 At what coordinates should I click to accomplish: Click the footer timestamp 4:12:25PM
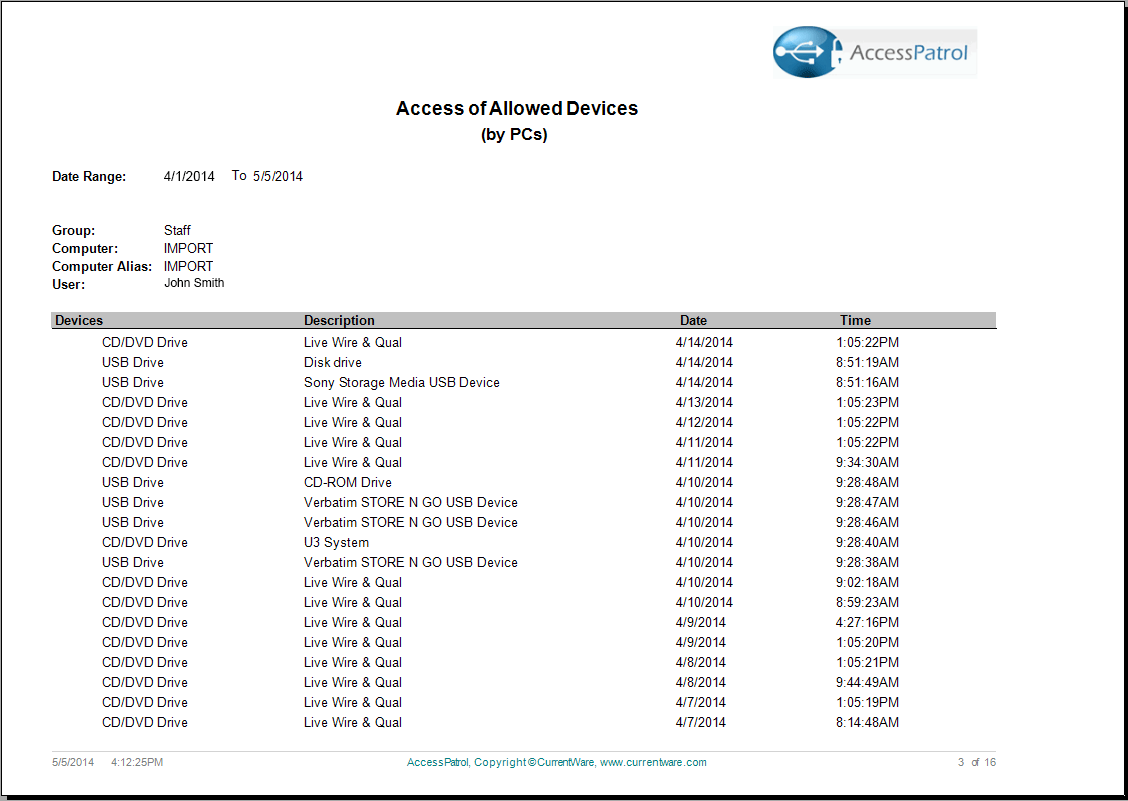click(137, 762)
